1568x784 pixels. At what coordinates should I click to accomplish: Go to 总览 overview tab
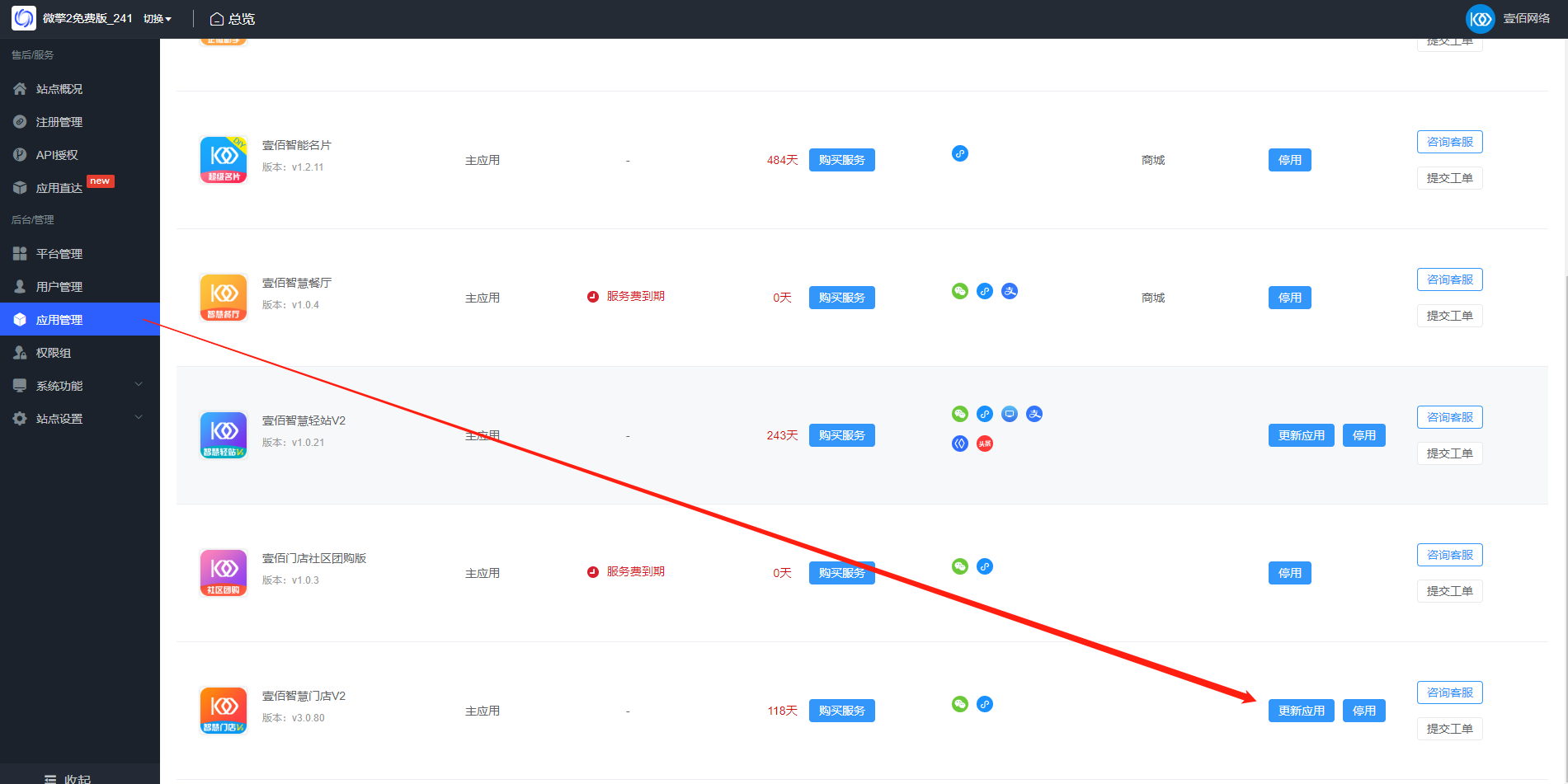(233, 18)
